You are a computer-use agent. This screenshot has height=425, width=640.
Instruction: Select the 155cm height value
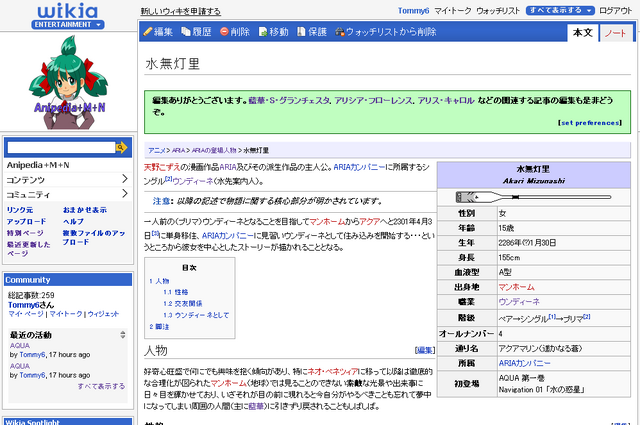coord(509,258)
